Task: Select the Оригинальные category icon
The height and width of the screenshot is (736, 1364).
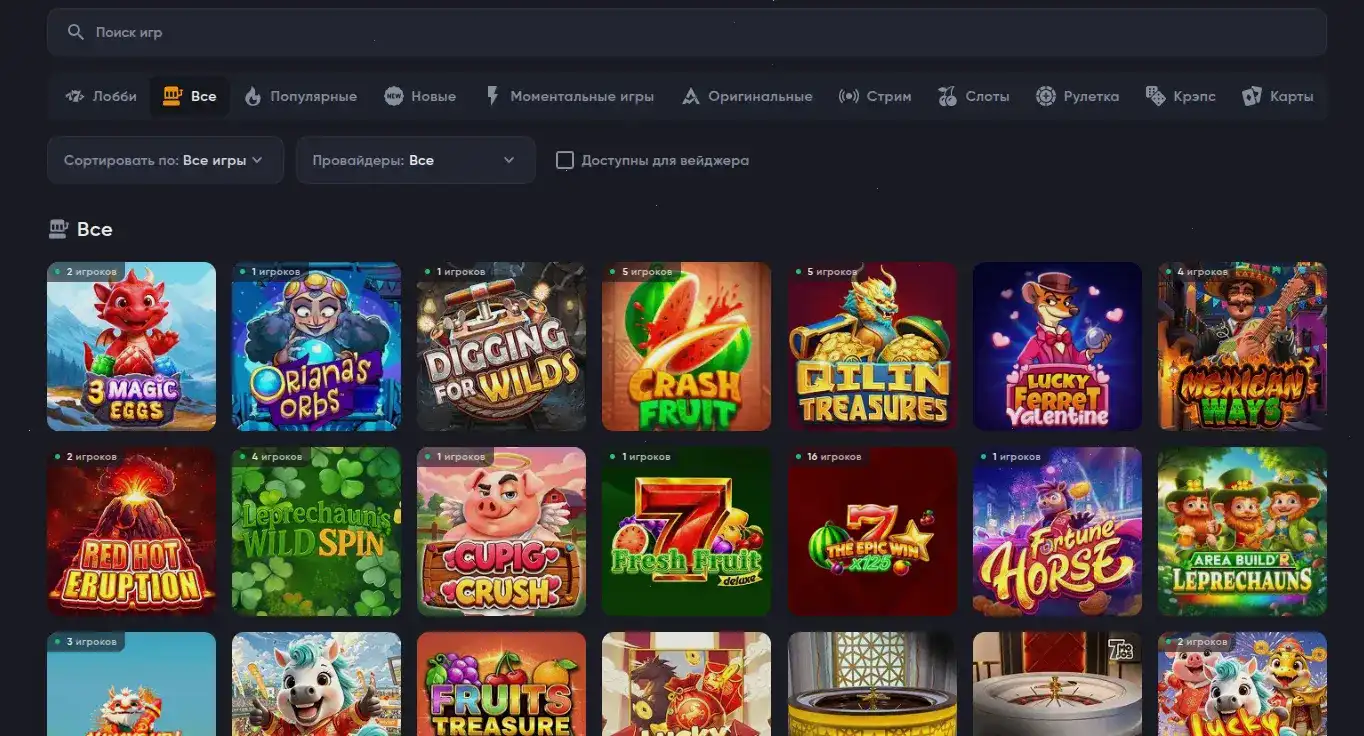Action: (x=690, y=96)
